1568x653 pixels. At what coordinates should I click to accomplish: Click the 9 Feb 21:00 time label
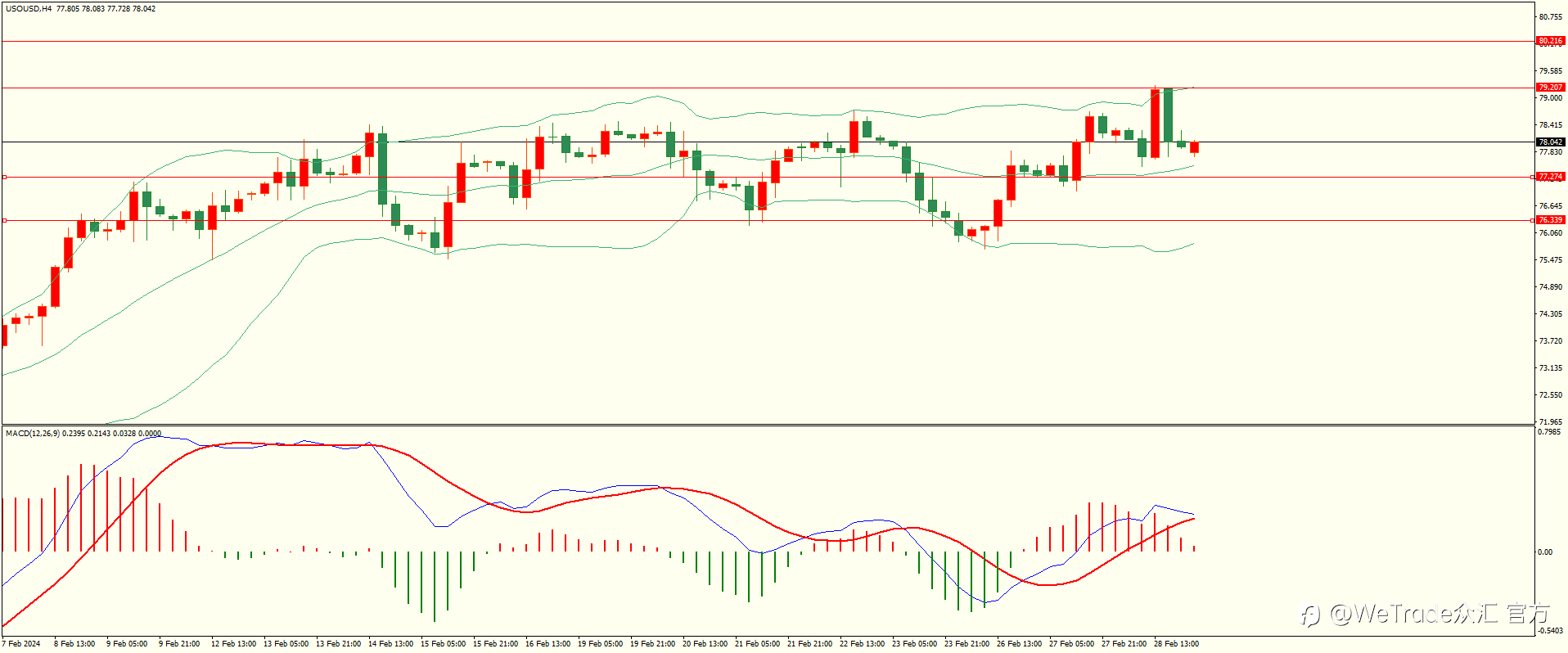pyautogui.click(x=179, y=644)
